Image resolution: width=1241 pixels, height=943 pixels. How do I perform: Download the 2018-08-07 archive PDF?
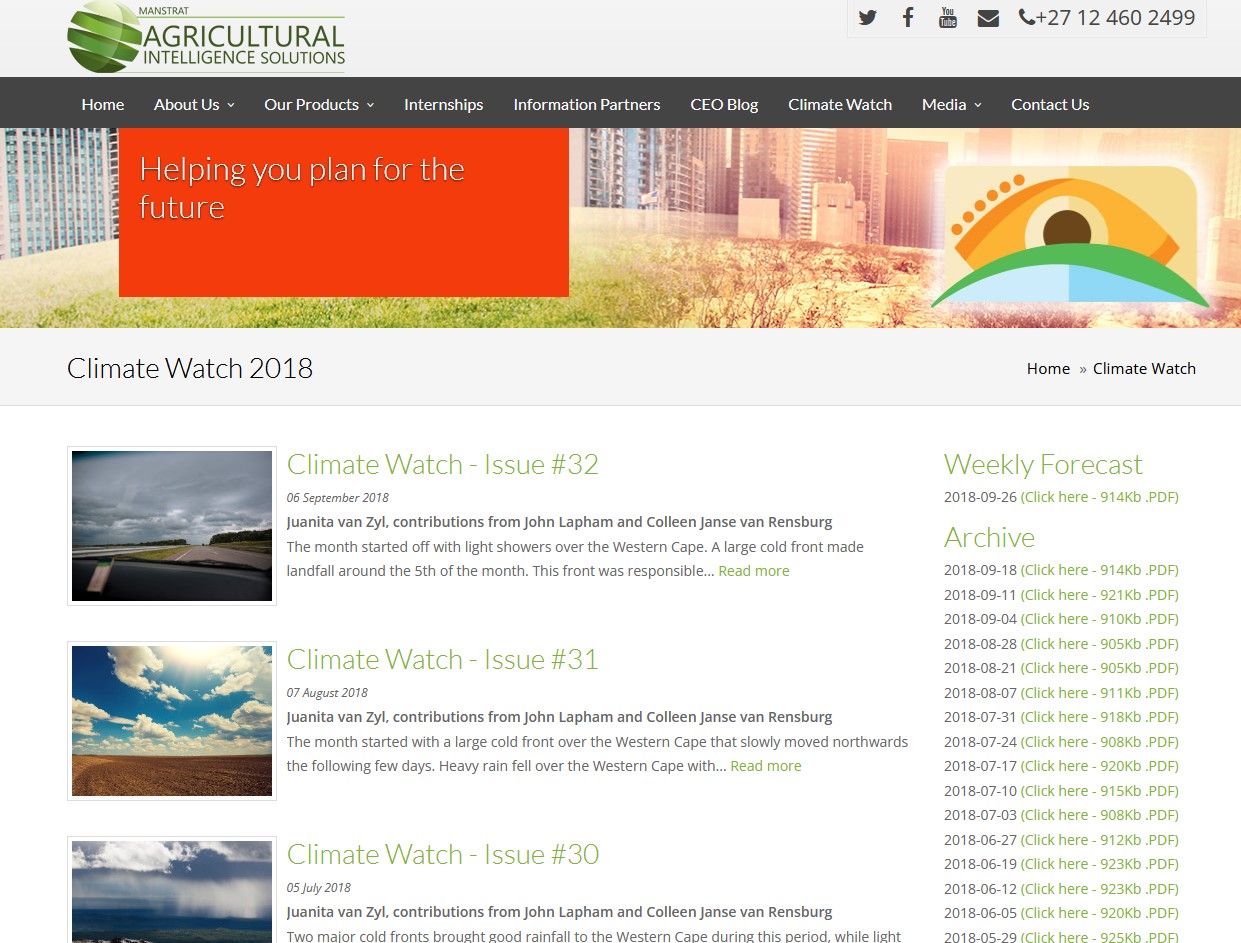point(1099,693)
